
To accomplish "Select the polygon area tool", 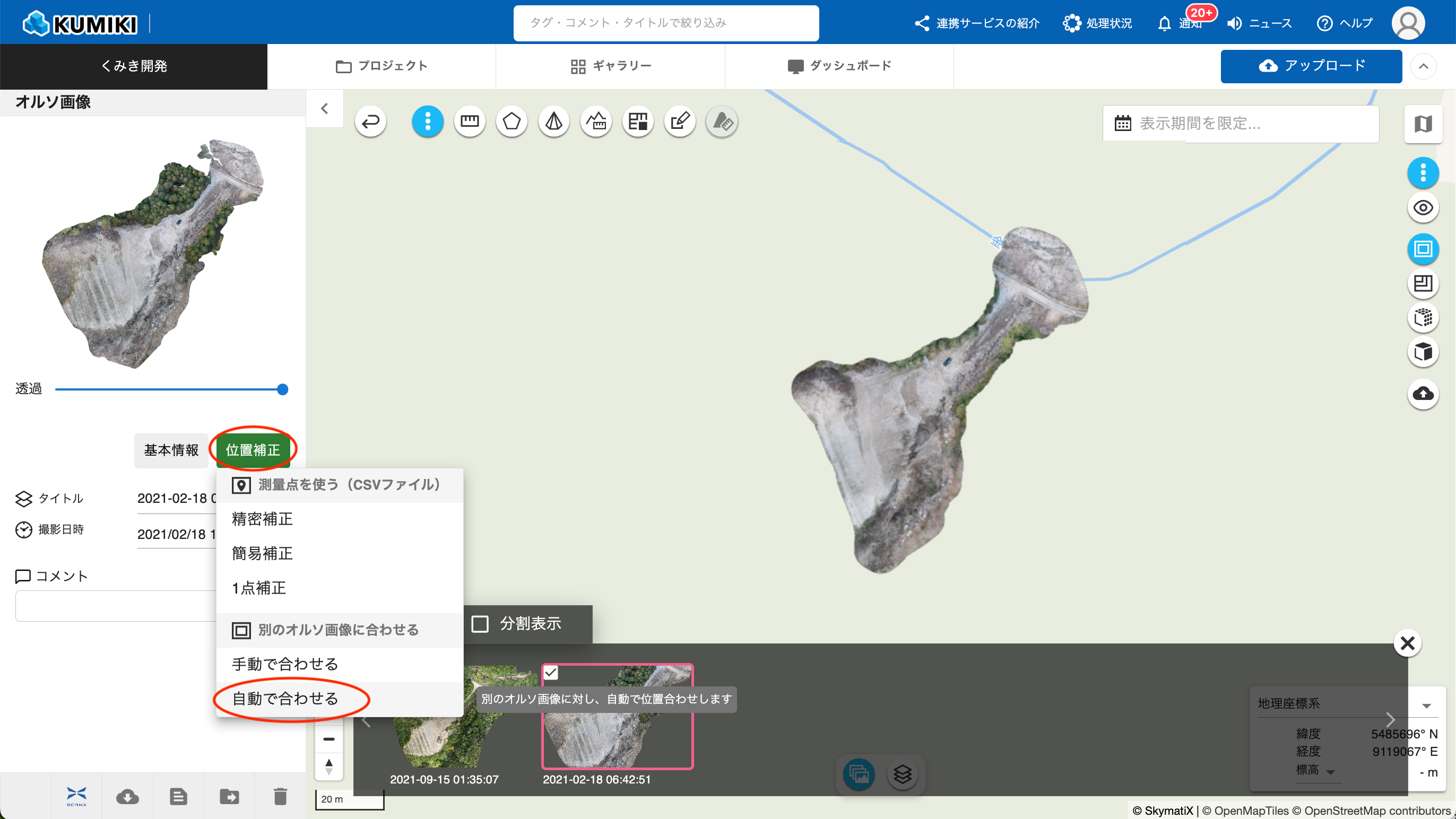I will click(x=511, y=121).
